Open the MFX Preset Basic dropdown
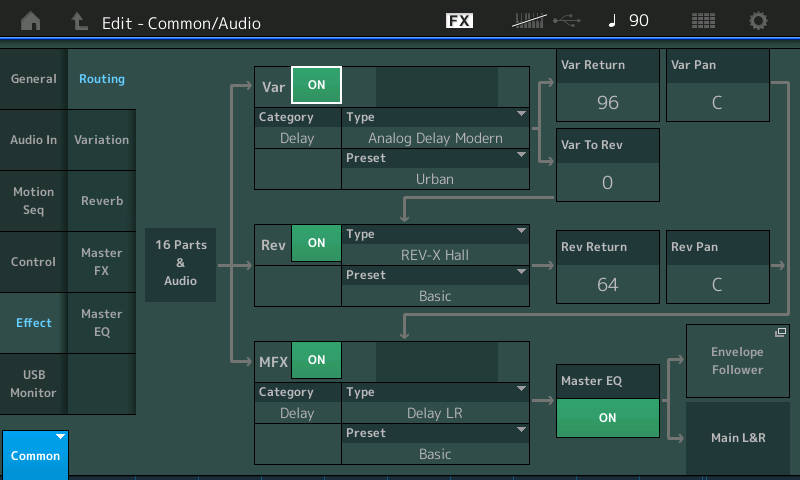The image size is (800, 480). tap(435, 444)
